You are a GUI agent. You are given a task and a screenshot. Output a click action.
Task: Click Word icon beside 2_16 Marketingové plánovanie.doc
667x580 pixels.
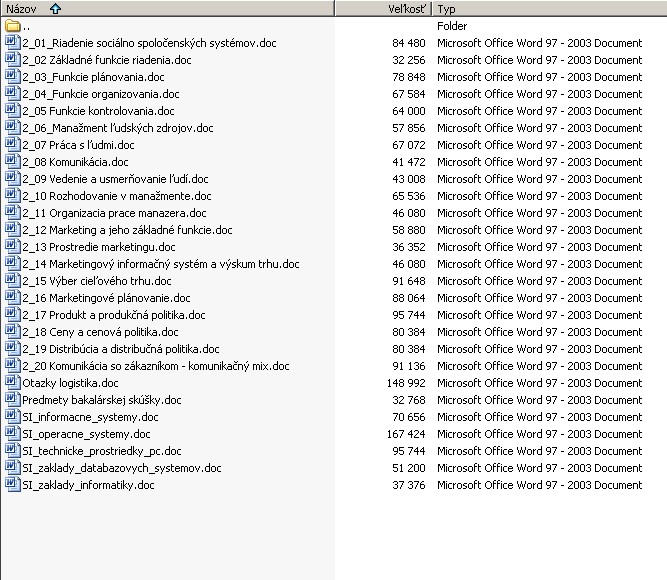(x=13, y=298)
